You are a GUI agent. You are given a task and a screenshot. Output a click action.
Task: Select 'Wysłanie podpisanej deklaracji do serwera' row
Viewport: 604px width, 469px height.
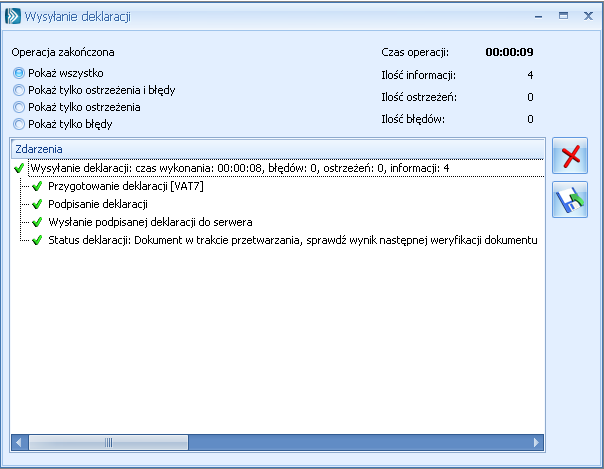coord(150,222)
